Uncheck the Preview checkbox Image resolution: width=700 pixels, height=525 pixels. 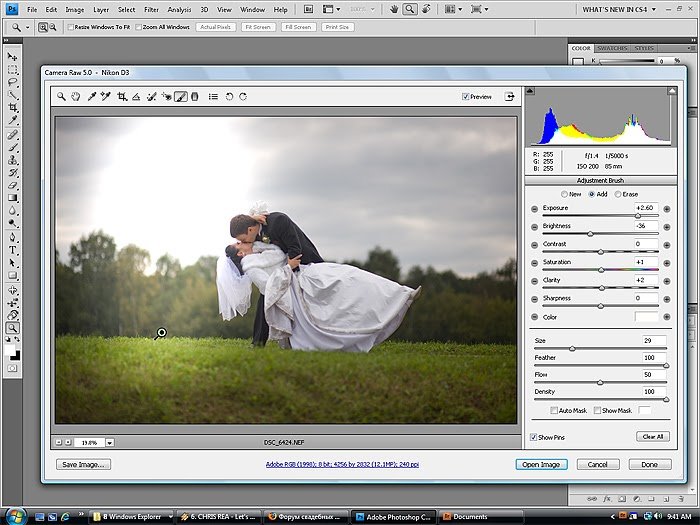tap(466, 97)
